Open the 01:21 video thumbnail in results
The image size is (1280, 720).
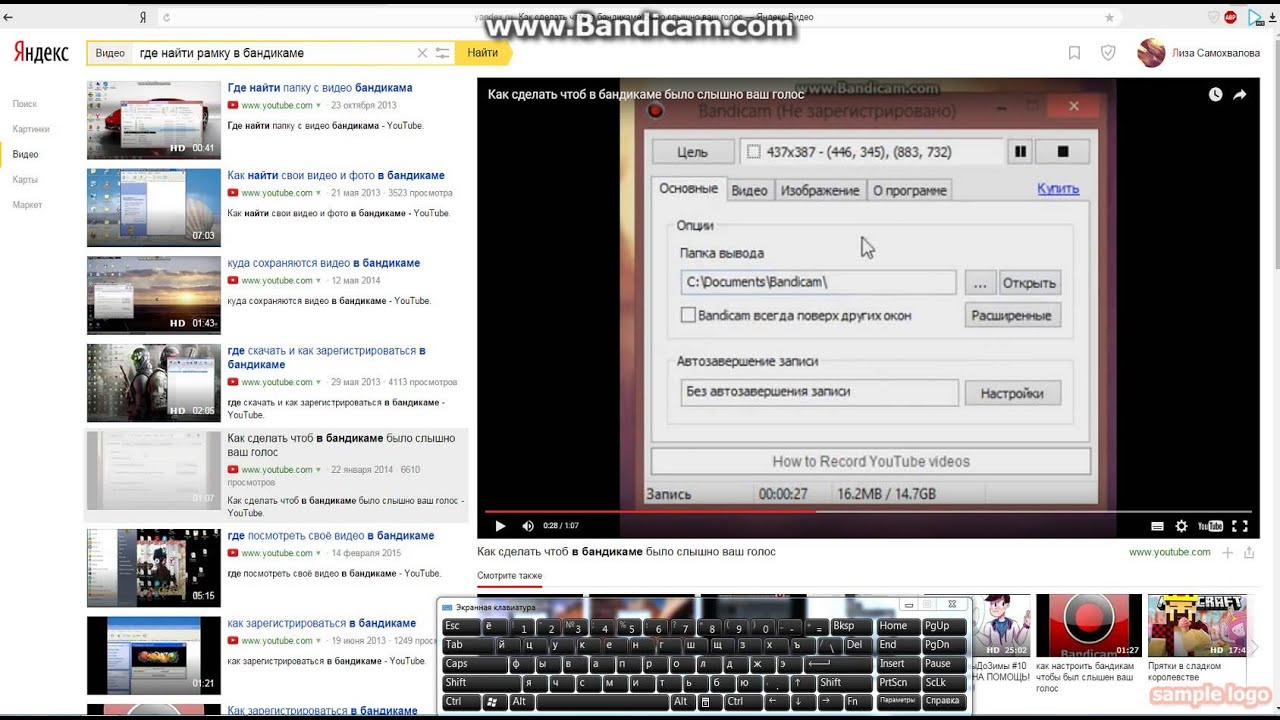pos(154,655)
